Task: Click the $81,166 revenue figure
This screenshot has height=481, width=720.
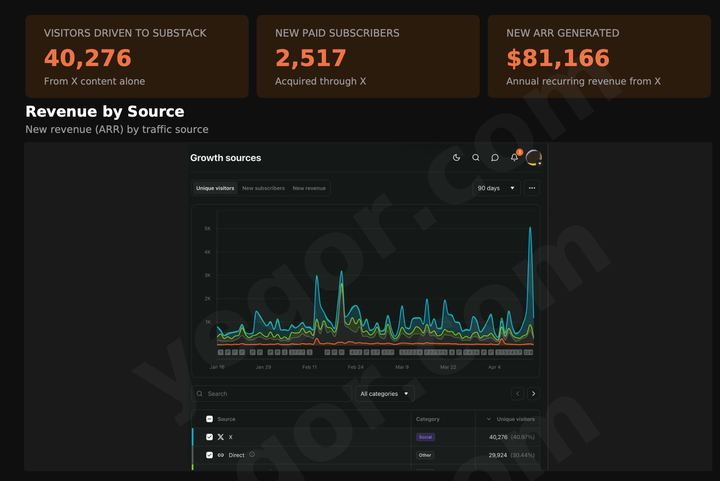Action: pyautogui.click(x=558, y=58)
